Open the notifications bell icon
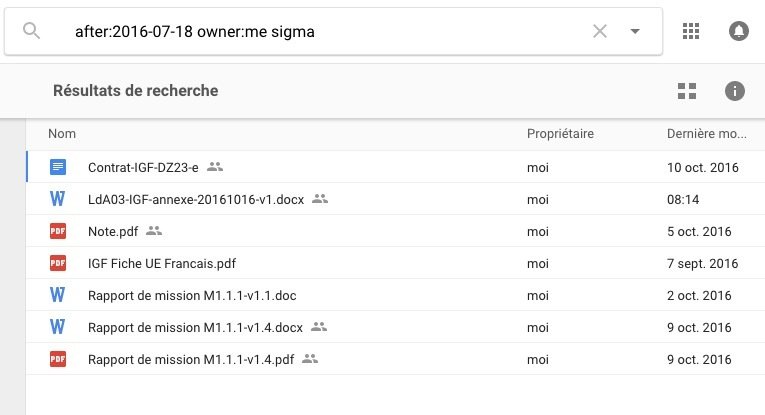The image size is (765, 415). [738, 31]
